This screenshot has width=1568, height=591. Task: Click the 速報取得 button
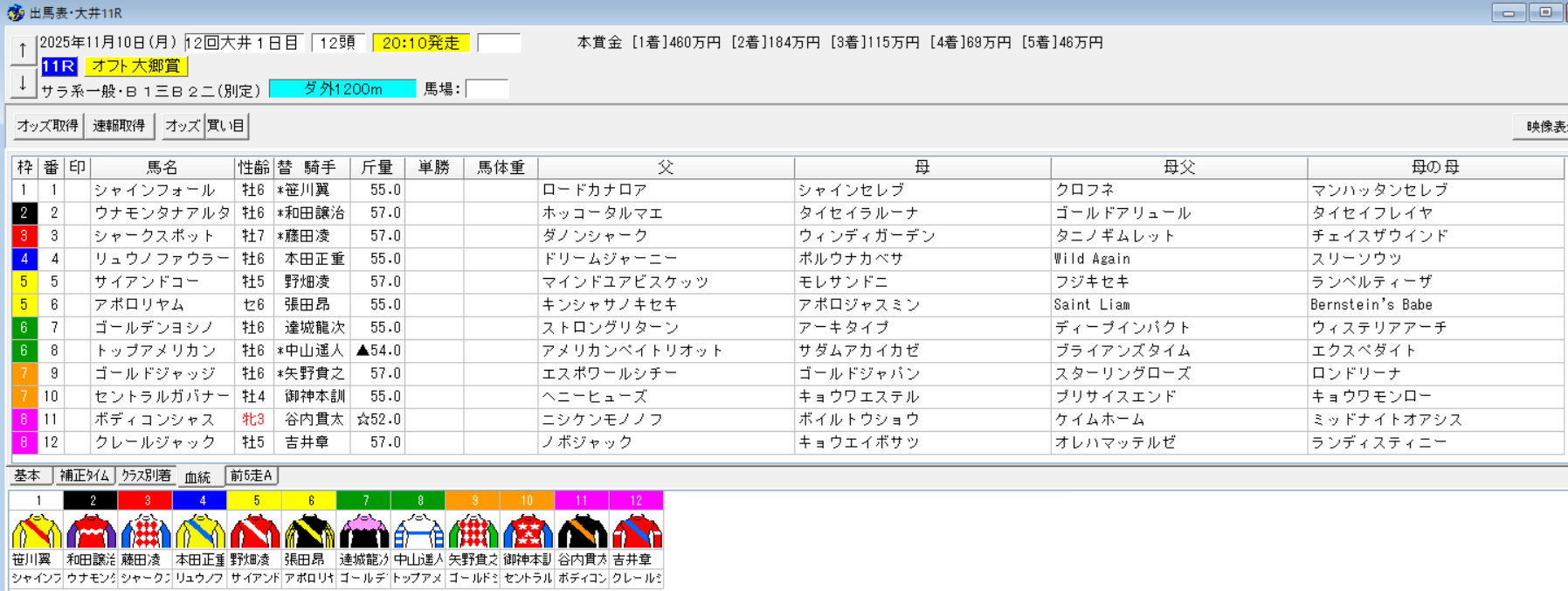coord(119,126)
